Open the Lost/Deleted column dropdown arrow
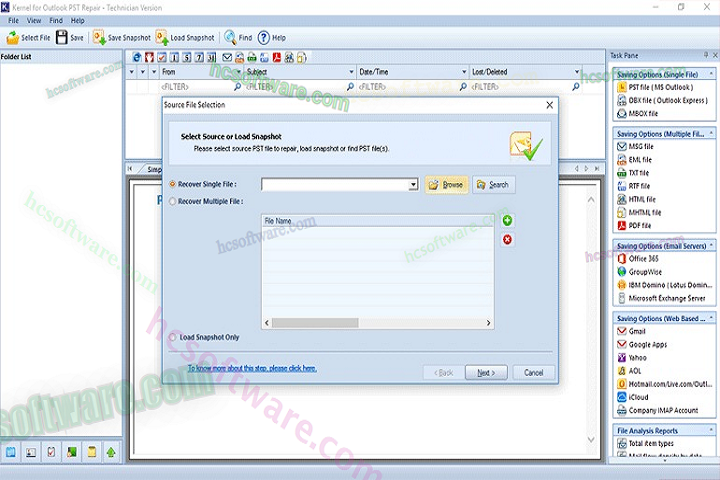Screen dimensions: 720x480 tap(577, 72)
